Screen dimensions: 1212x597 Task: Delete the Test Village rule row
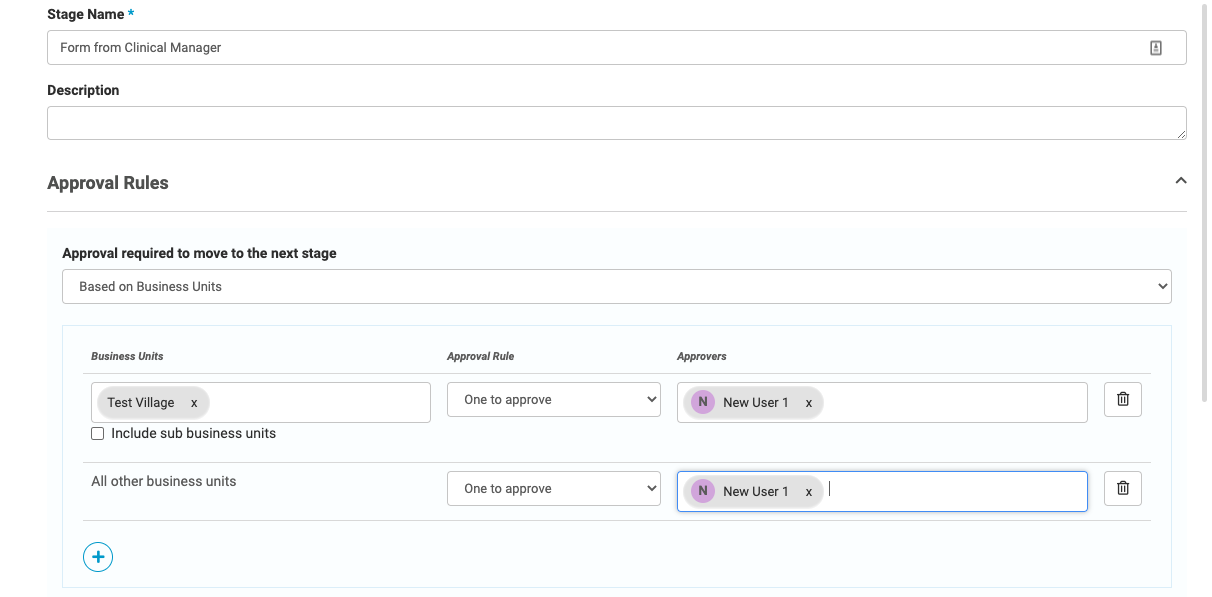[1123, 399]
